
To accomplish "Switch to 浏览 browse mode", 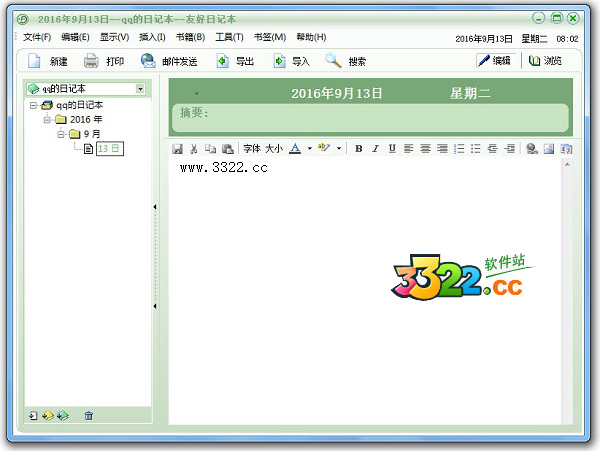I will (x=545, y=60).
